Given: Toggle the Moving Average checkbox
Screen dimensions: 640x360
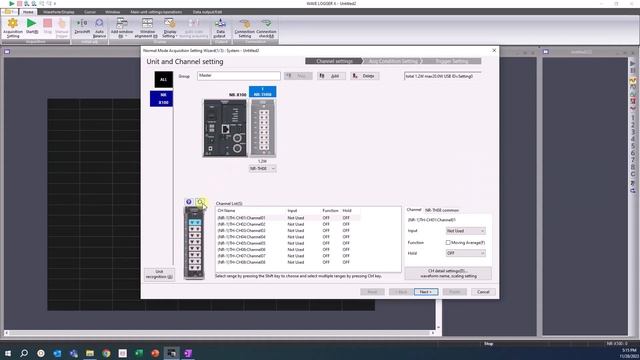Looking at the screenshot, I should pyautogui.click(x=448, y=242).
